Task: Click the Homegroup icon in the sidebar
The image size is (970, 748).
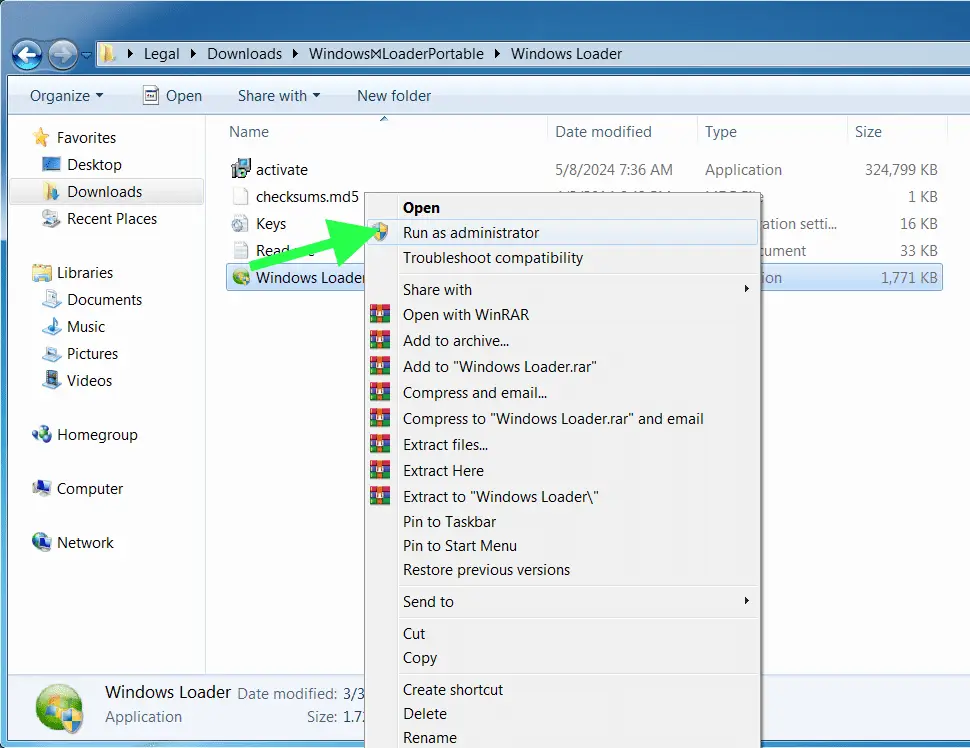Action: coord(42,435)
